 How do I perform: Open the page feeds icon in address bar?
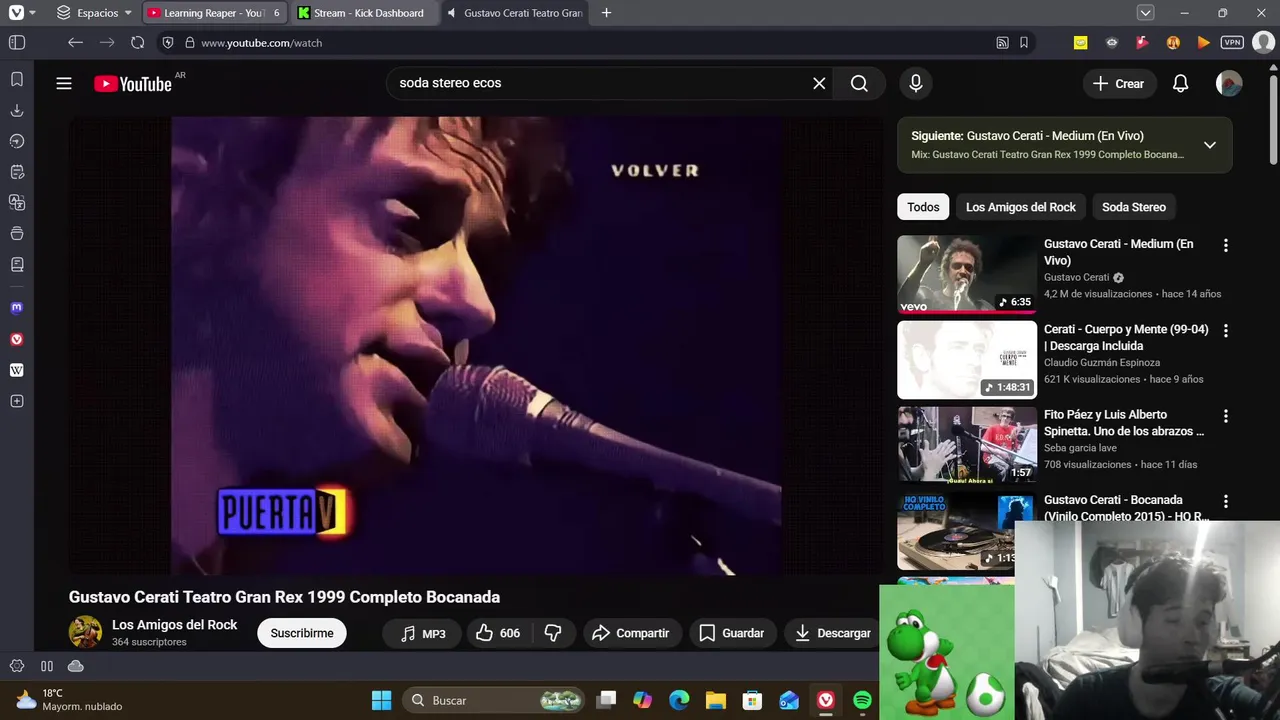(x=1002, y=43)
